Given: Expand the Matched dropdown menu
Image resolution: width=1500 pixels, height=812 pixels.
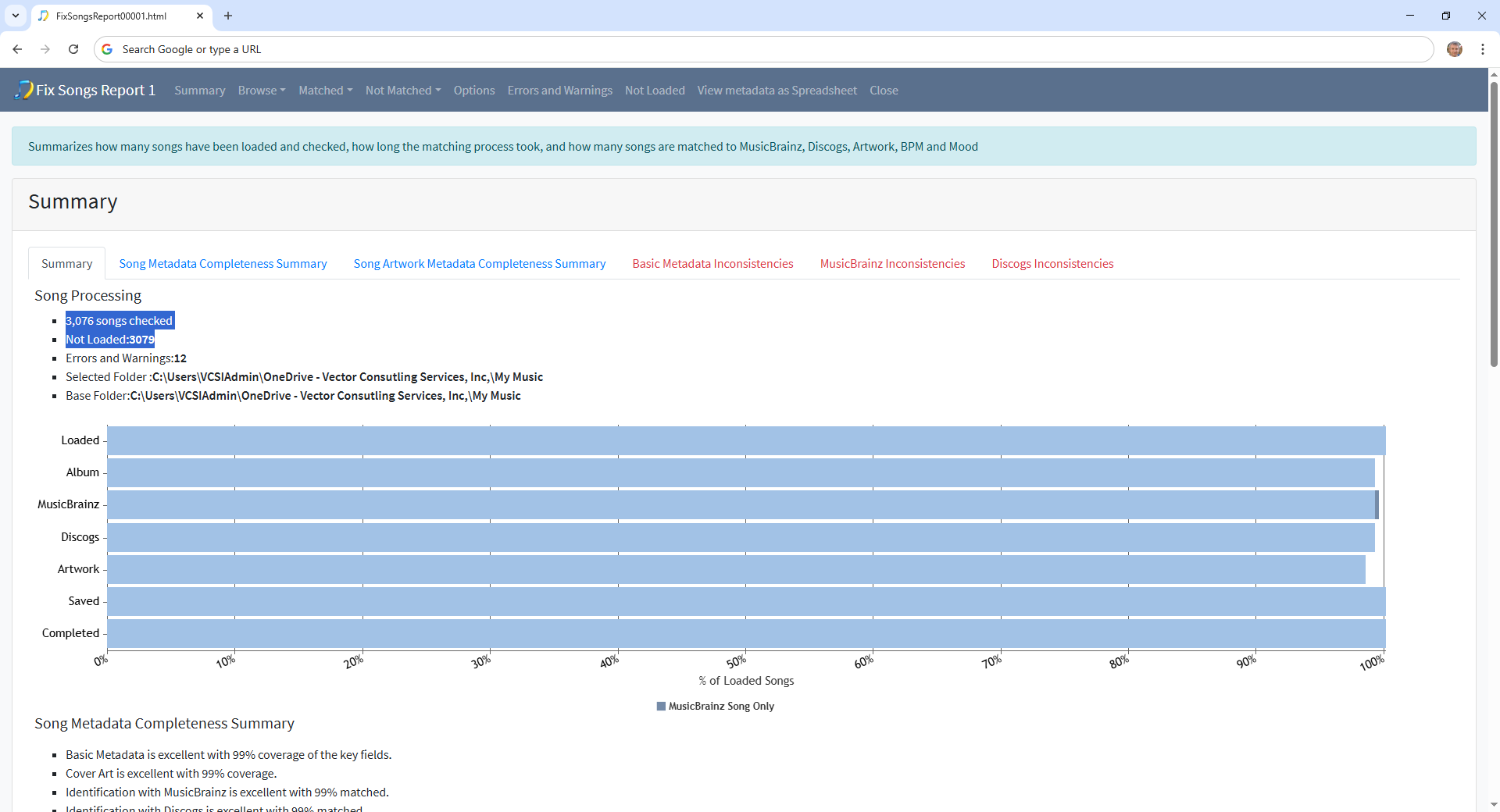Looking at the screenshot, I should 325,91.
